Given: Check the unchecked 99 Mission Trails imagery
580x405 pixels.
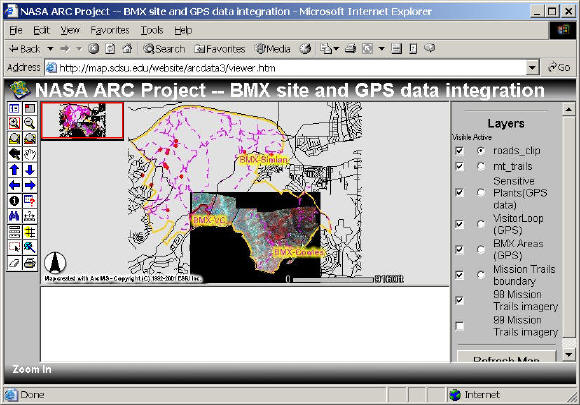Looking at the screenshot, I should point(459,326).
